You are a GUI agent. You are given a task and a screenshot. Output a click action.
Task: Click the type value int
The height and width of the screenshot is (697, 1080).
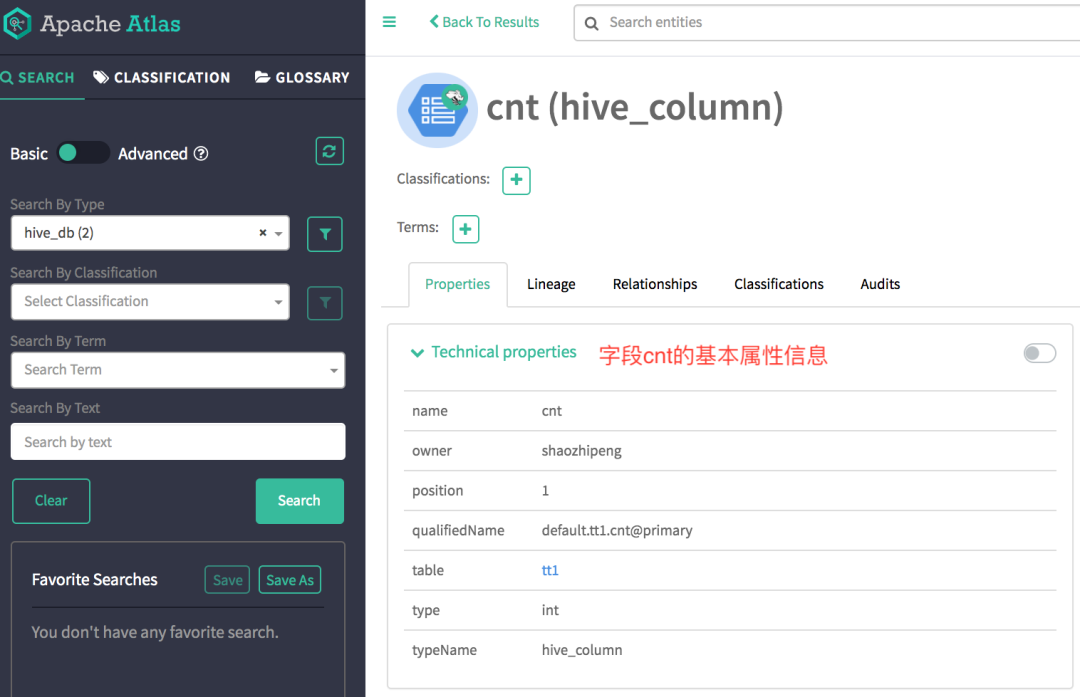550,610
